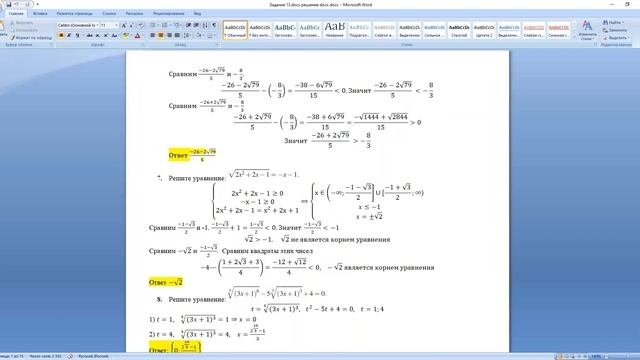640x360 pixels.
Task: Open the Line Spacing dropdown
Action: (187, 36)
